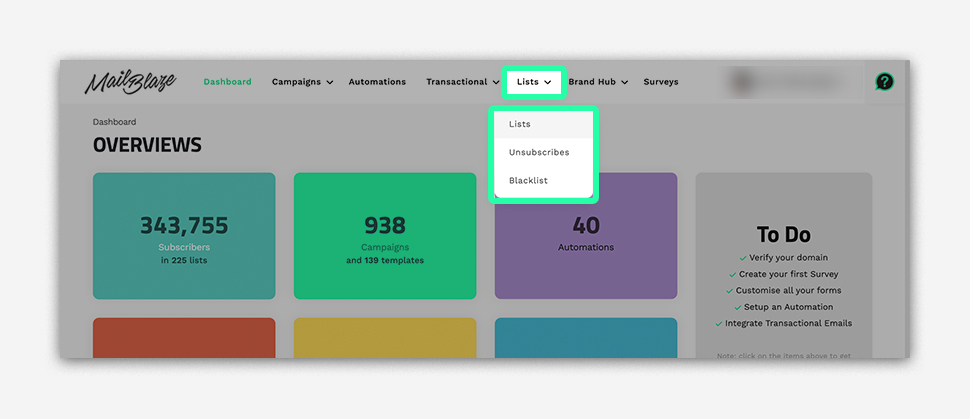
Task: Expand the Campaigns dropdown menu
Action: pos(302,82)
